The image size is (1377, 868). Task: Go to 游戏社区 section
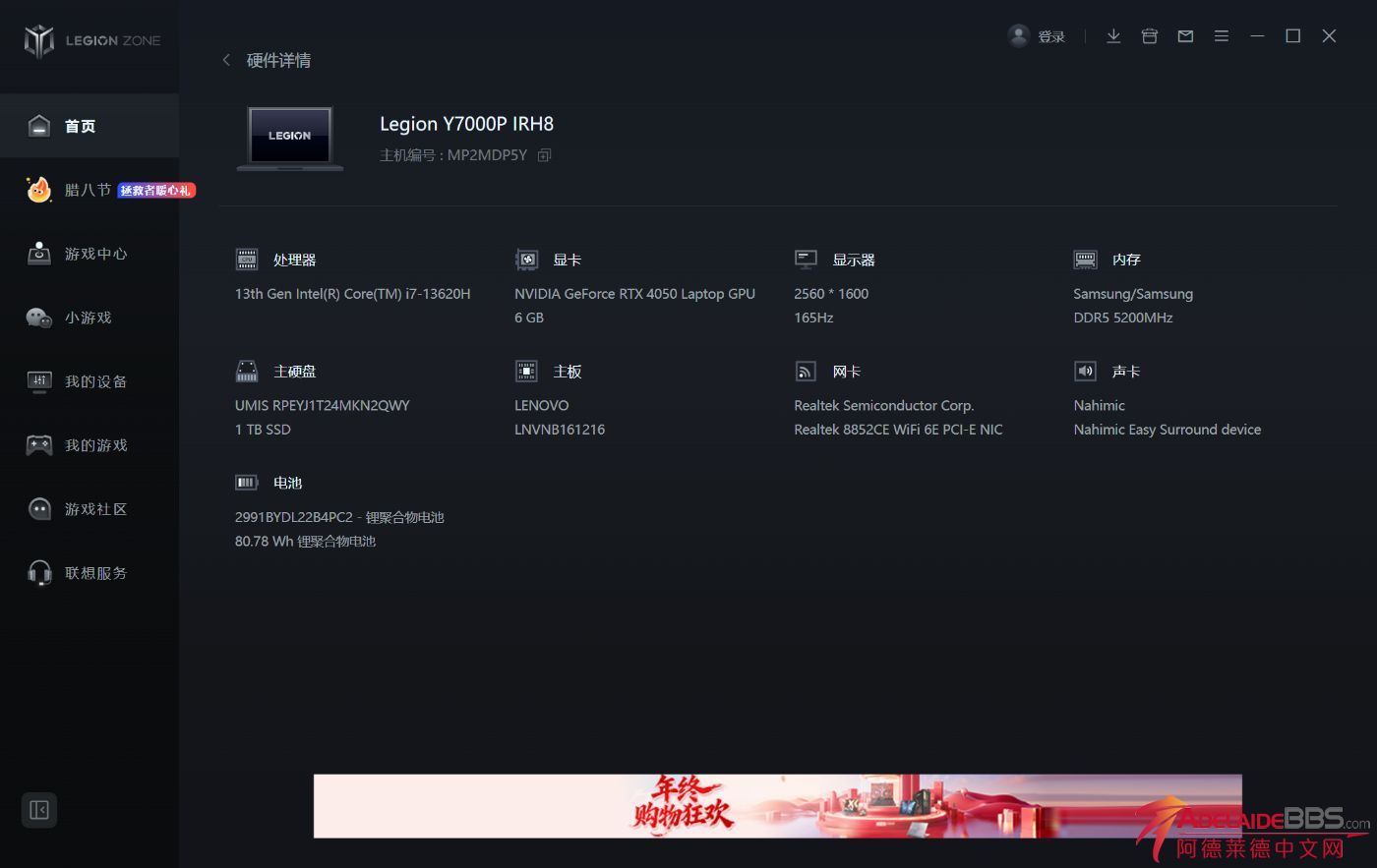coord(95,509)
